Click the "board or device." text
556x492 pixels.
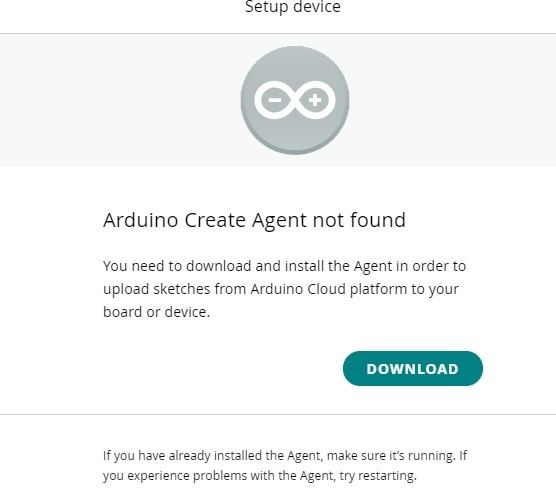click(x=156, y=312)
